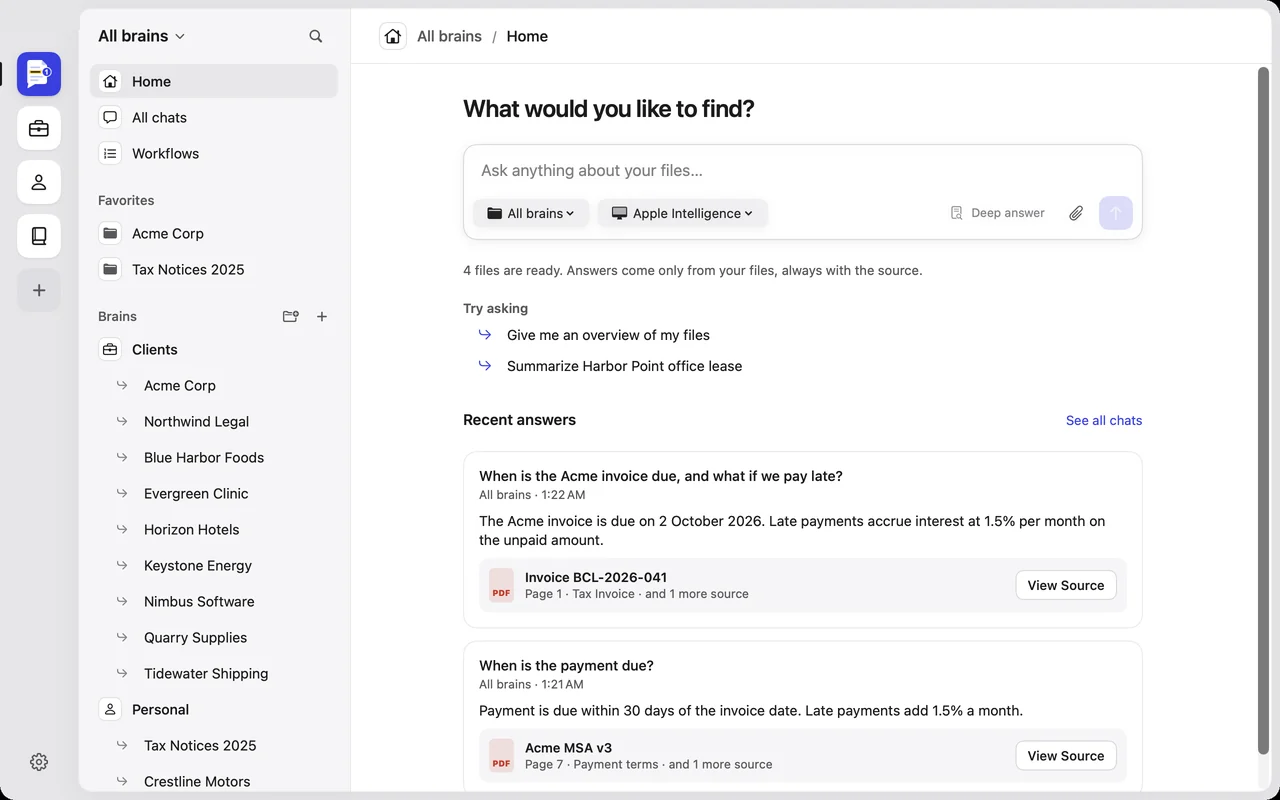1280x800 pixels.
Task: Open the chat app icon in left rail
Action: [x=39, y=74]
